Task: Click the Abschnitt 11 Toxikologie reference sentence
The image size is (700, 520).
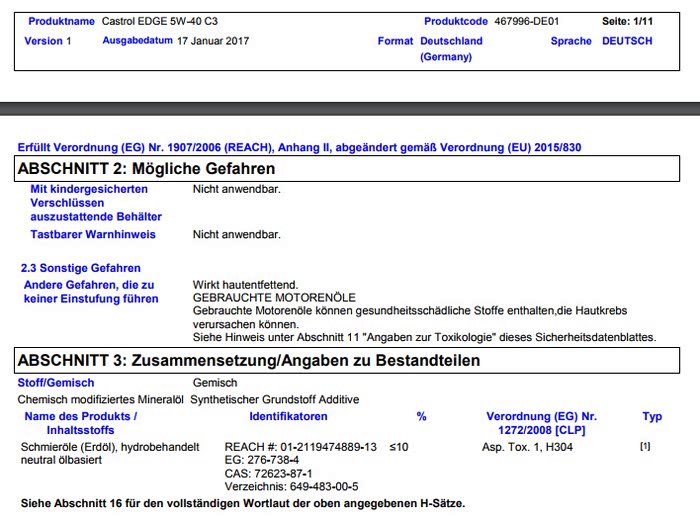Action: tap(424, 337)
